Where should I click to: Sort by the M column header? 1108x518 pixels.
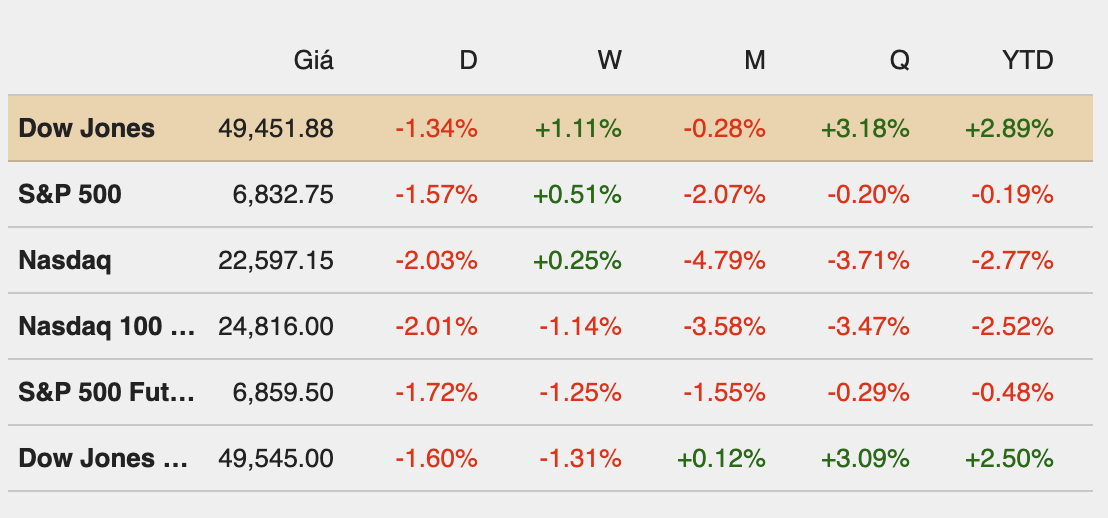tap(754, 60)
